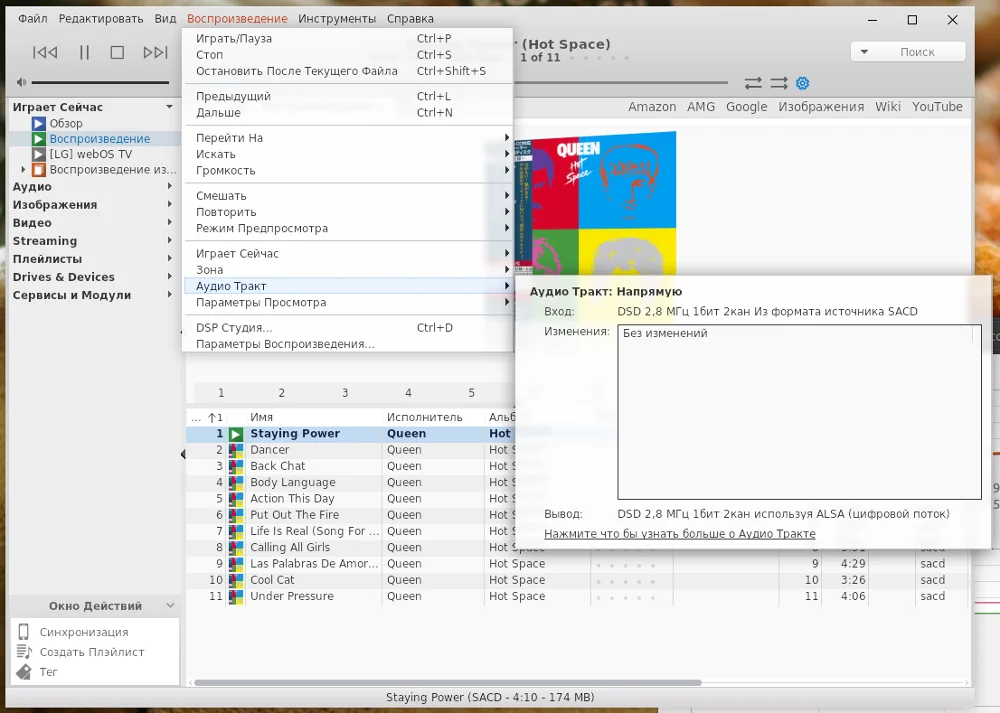
Task: Open the YouTube link
Action: pos(937,107)
